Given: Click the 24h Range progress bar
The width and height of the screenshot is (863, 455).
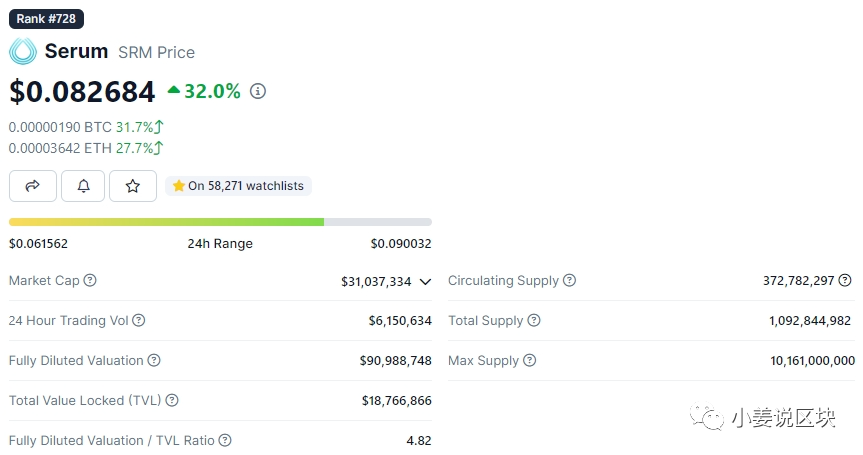Looking at the screenshot, I should (x=220, y=222).
